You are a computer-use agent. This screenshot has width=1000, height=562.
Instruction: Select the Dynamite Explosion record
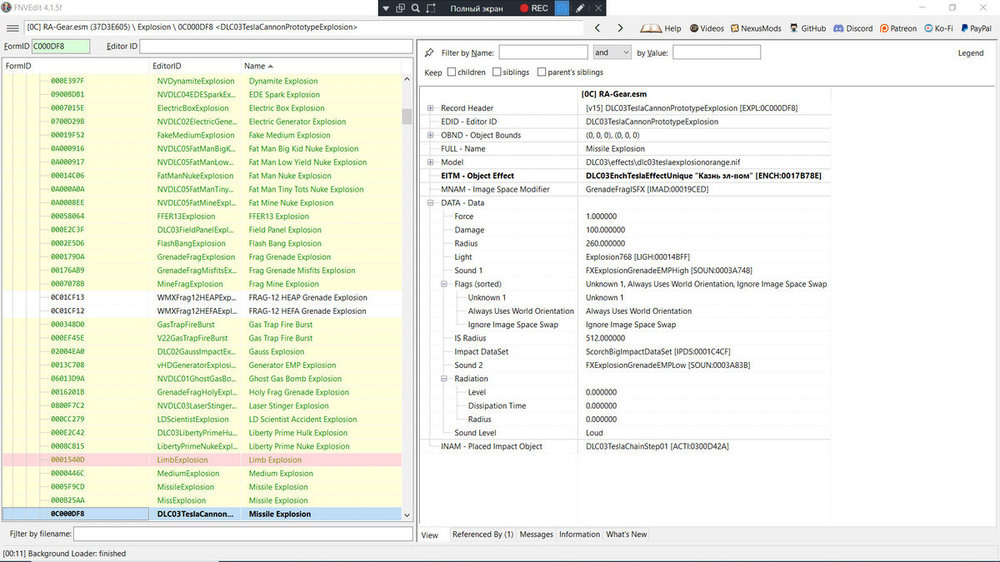coord(202,81)
